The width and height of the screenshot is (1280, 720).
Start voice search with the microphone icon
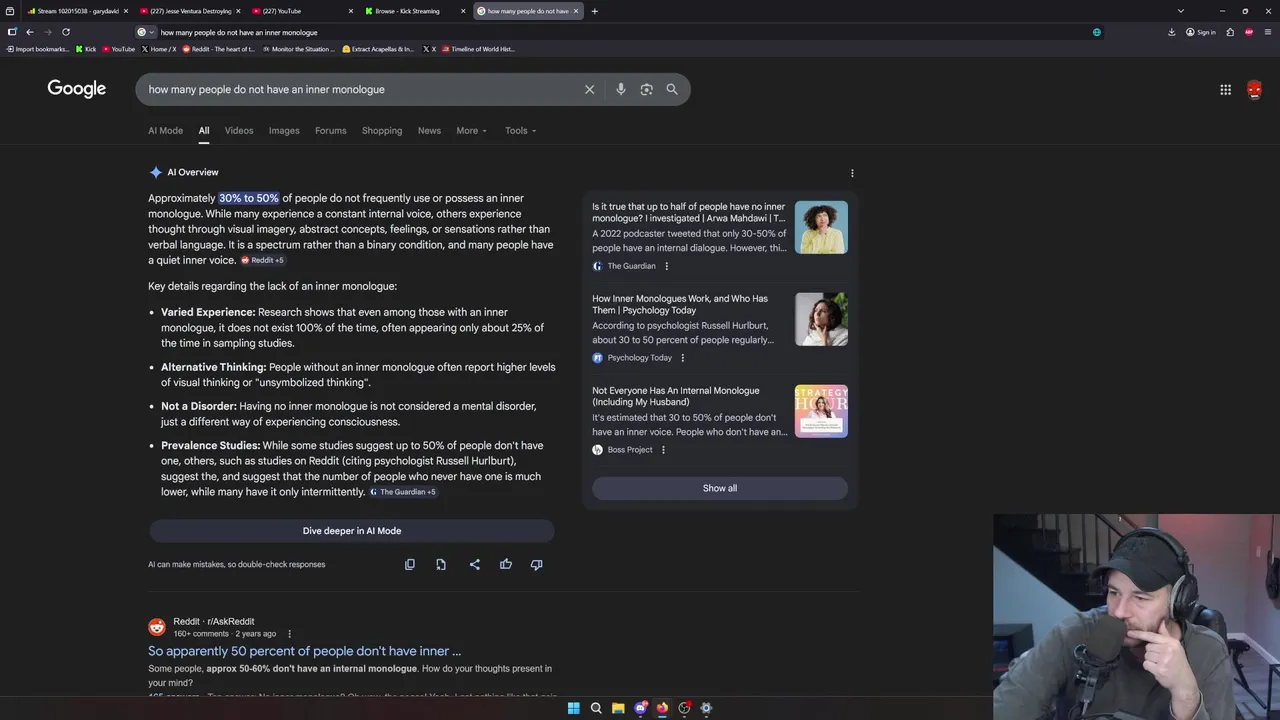[620, 89]
